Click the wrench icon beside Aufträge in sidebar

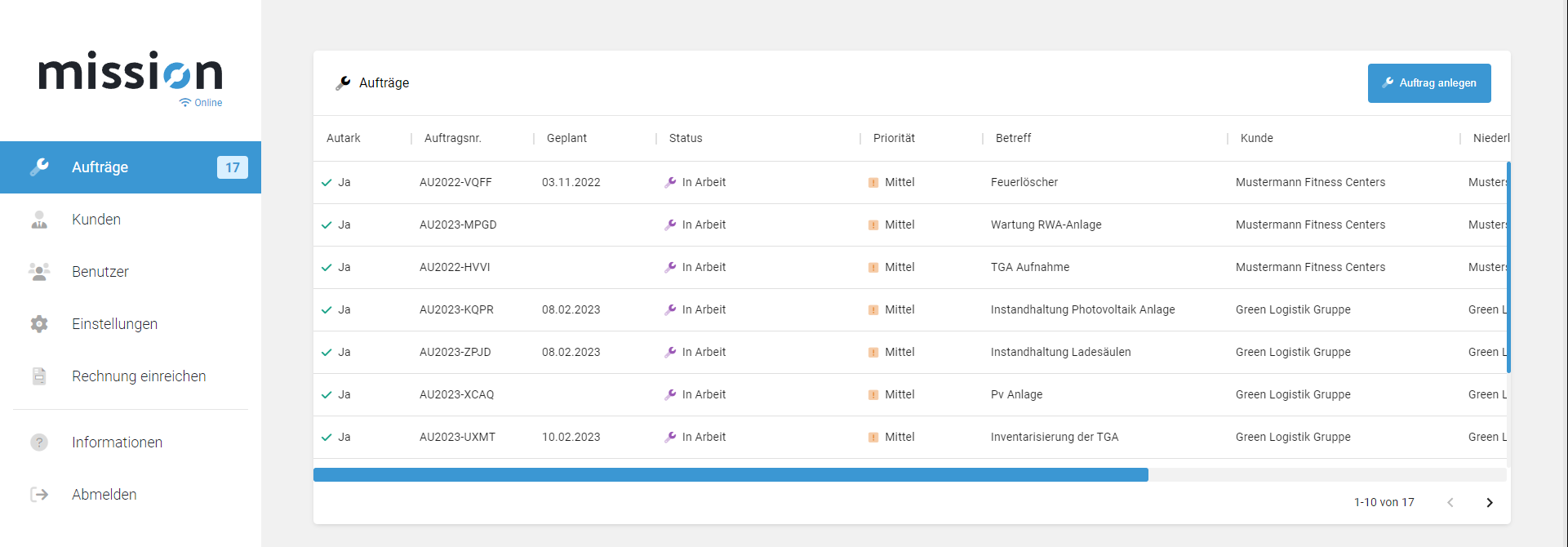point(39,167)
